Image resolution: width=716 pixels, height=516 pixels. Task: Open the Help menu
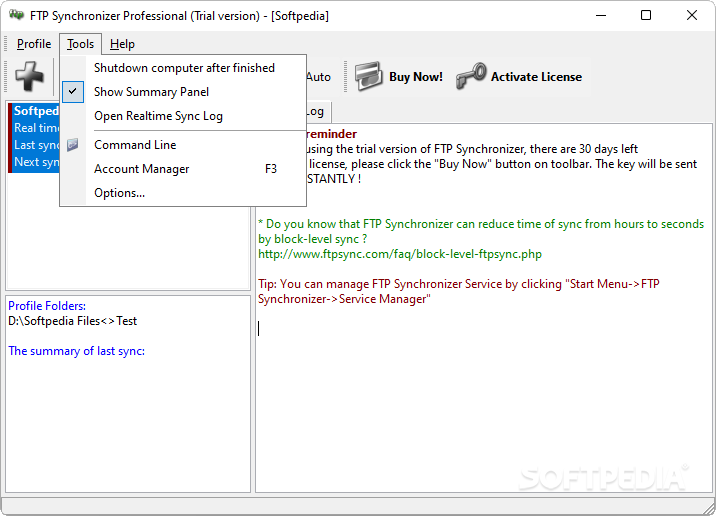122,44
